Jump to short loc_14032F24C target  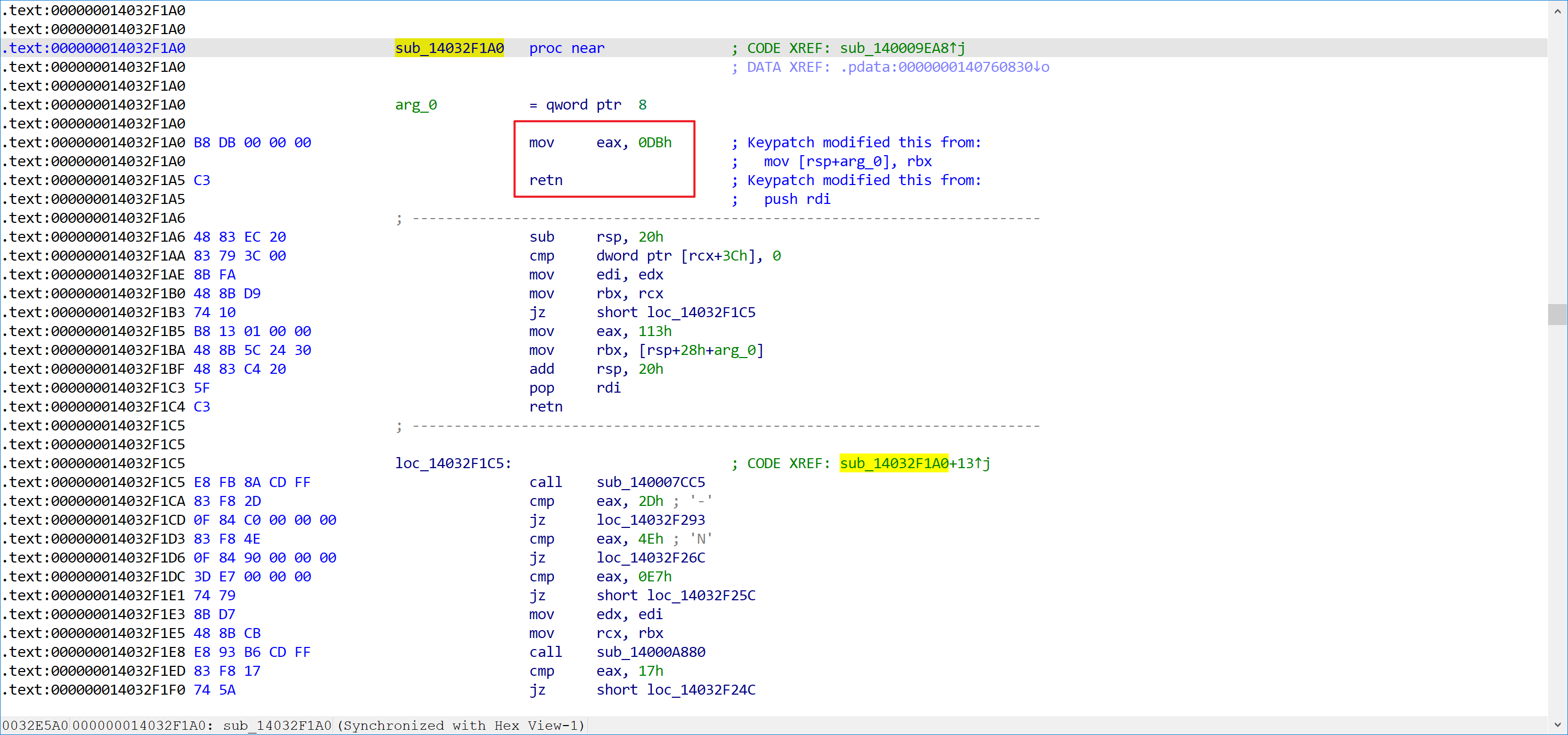(x=700, y=689)
